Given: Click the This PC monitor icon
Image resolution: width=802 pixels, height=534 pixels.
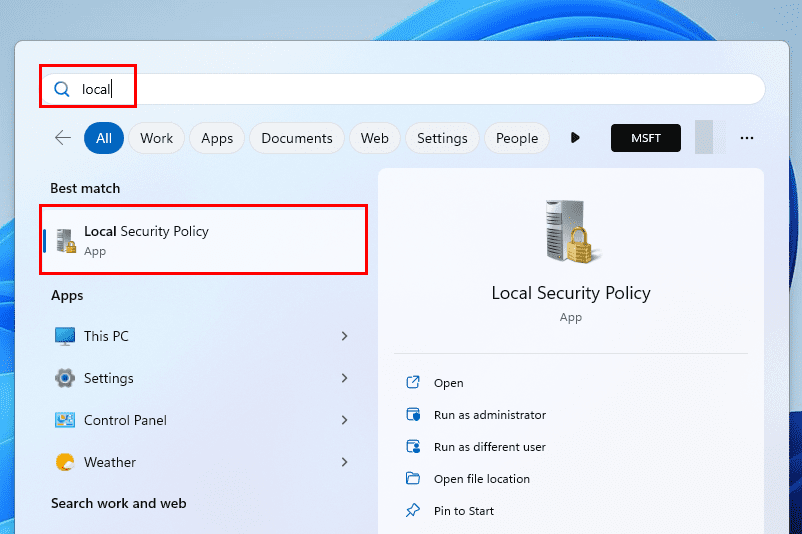Looking at the screenshot, I should click(x=65, y=336).
